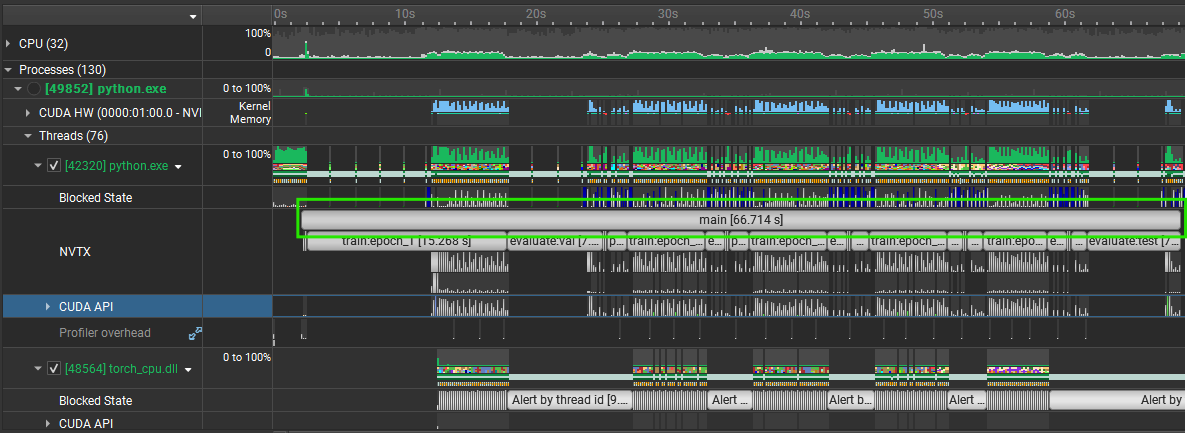Viewport: 1187px width, 433px height.
Task: Click the 10s mark on time ruler
Action: tap(406, 14)
